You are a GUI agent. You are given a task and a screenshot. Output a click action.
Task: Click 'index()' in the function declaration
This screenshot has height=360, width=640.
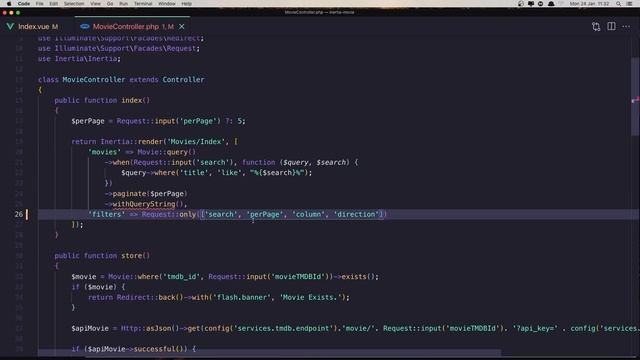136,100
